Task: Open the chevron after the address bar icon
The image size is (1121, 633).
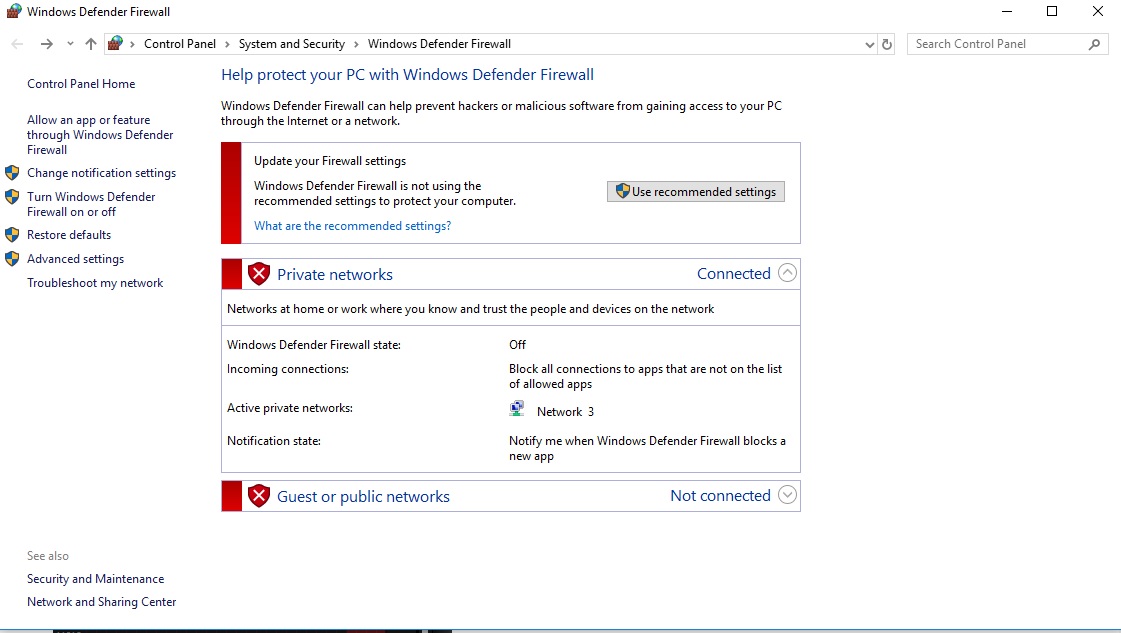Action: pyautogui.click(x=132, y=44)
